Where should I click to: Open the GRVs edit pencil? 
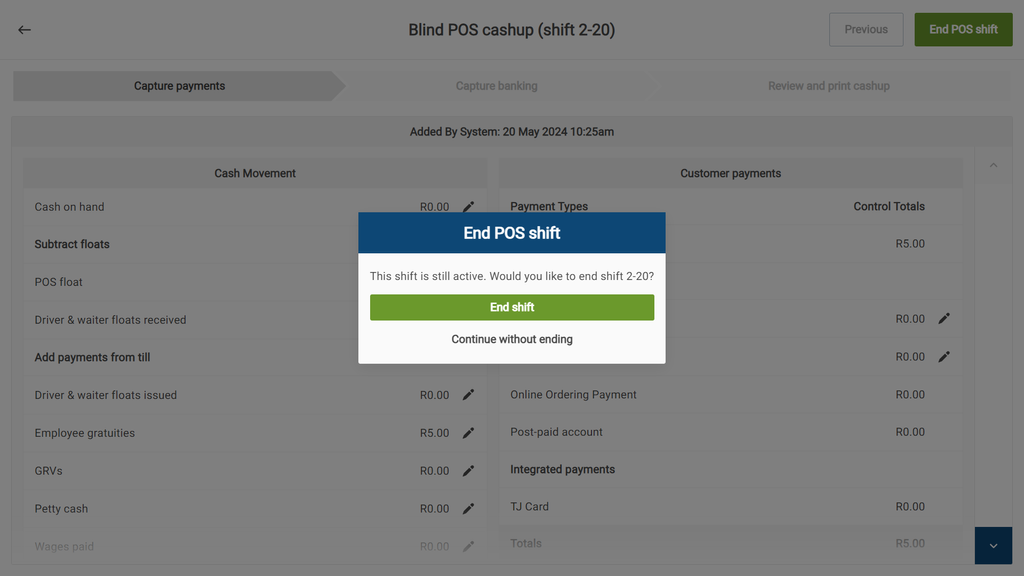(x=468, y=471)
